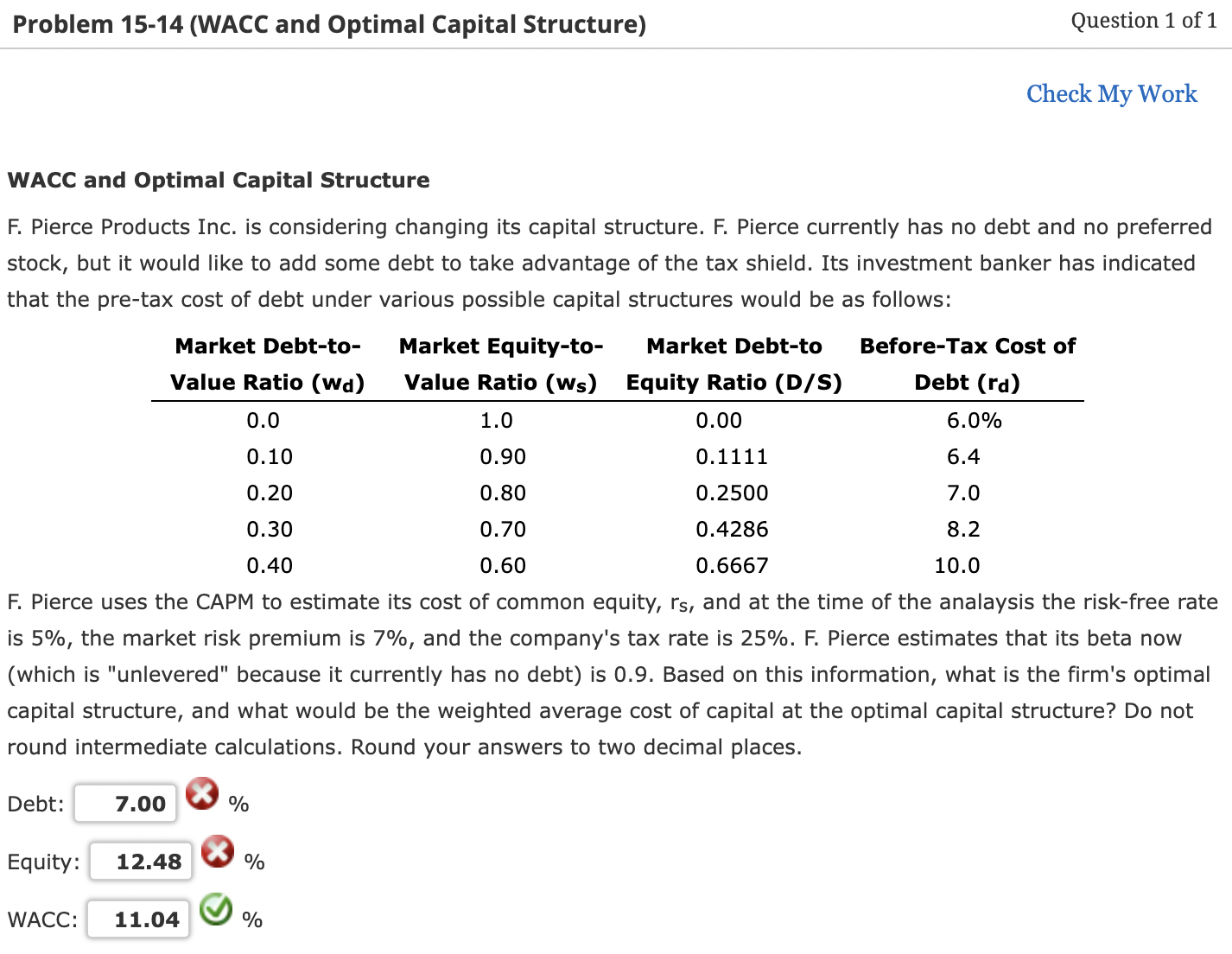Select the problem title 'Problem 15-14 (WACC and Optimal Capital Structure)'
1232x954 pixels.
tap(329, 24)
